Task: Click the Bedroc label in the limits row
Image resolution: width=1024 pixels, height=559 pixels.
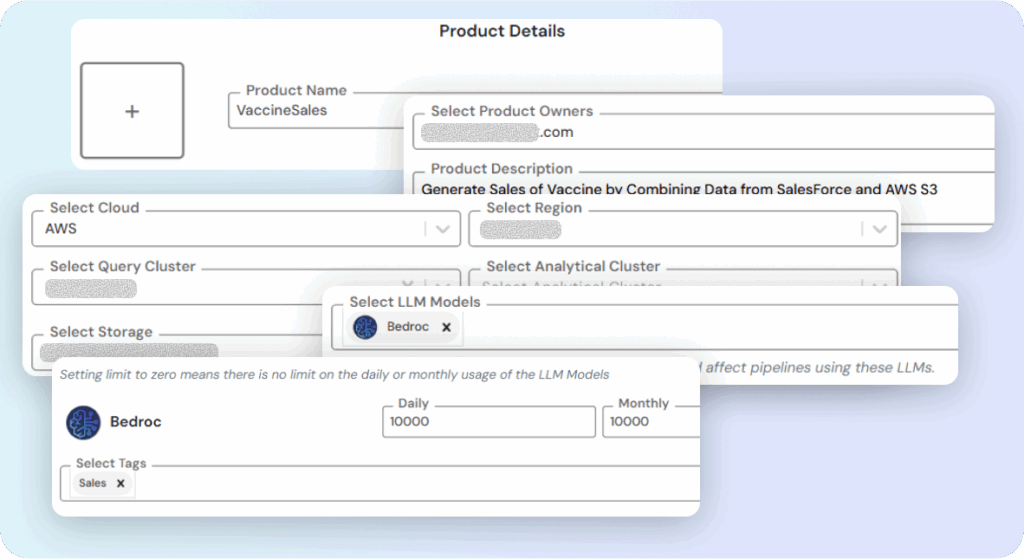Action: click(x=135, y=422)
